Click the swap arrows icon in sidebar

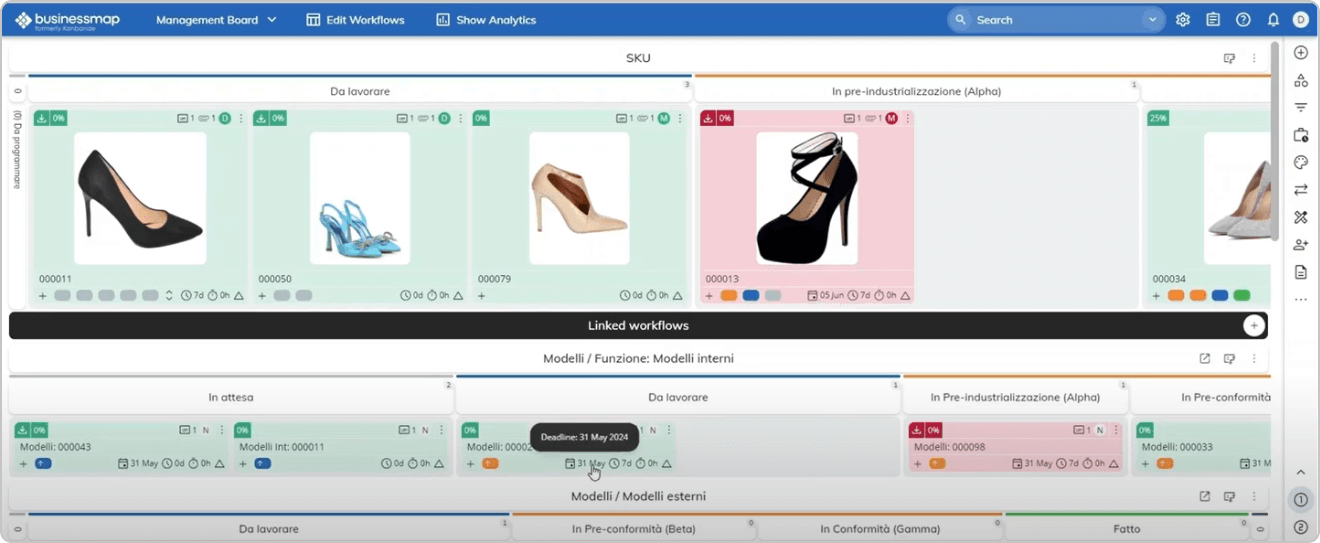click(1301, 190)
